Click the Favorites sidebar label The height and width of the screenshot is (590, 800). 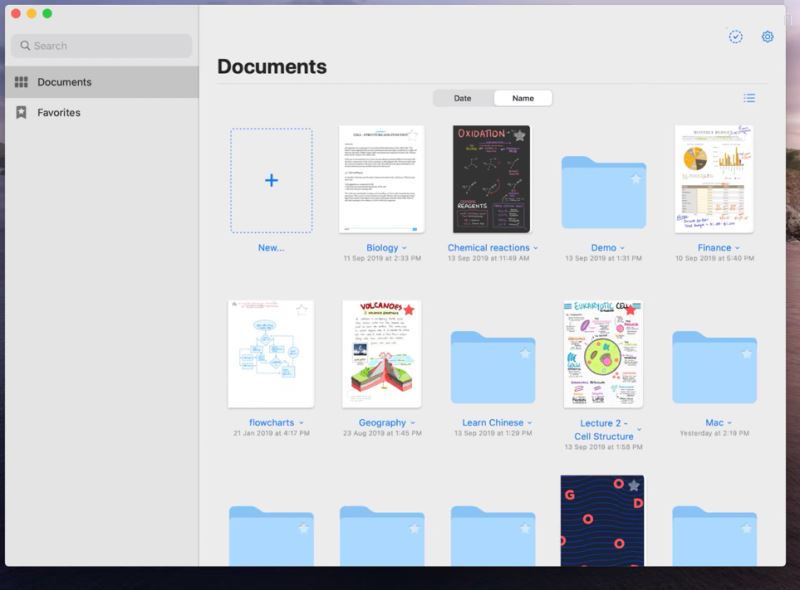59,113
